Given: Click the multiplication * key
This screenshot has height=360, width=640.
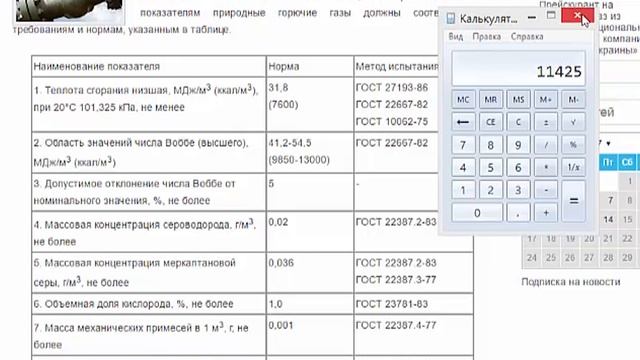Looking at the screenshot, I should coord(546,167).
